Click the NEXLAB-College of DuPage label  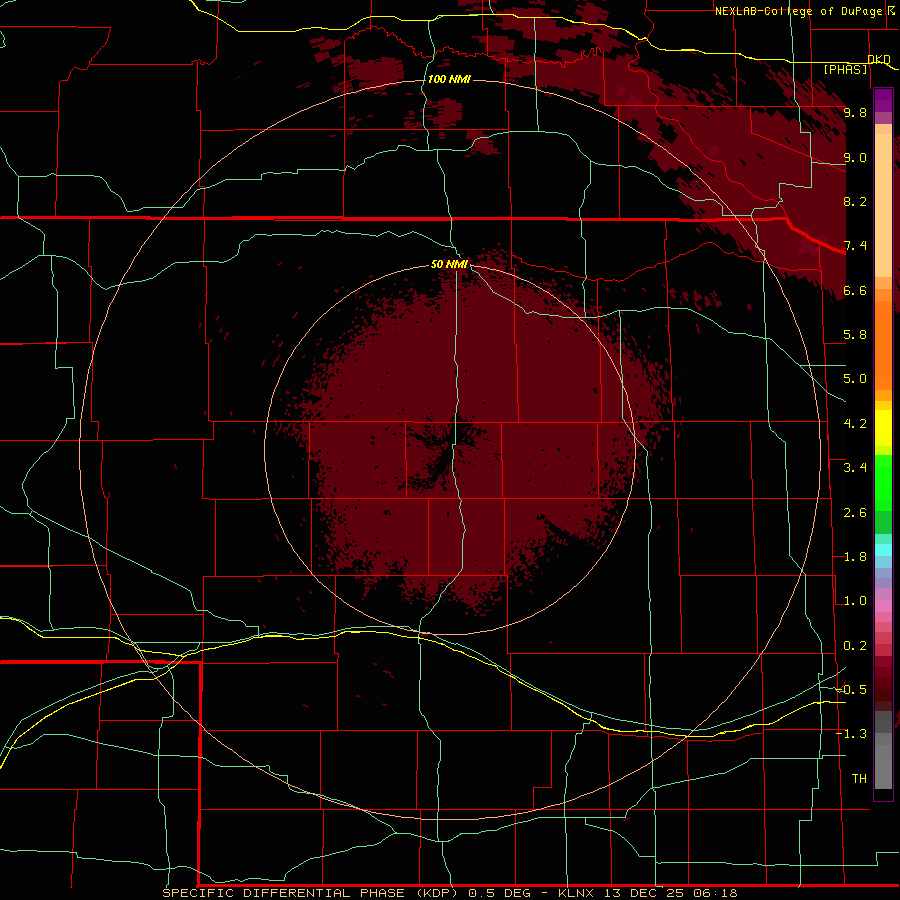[799, 11]
